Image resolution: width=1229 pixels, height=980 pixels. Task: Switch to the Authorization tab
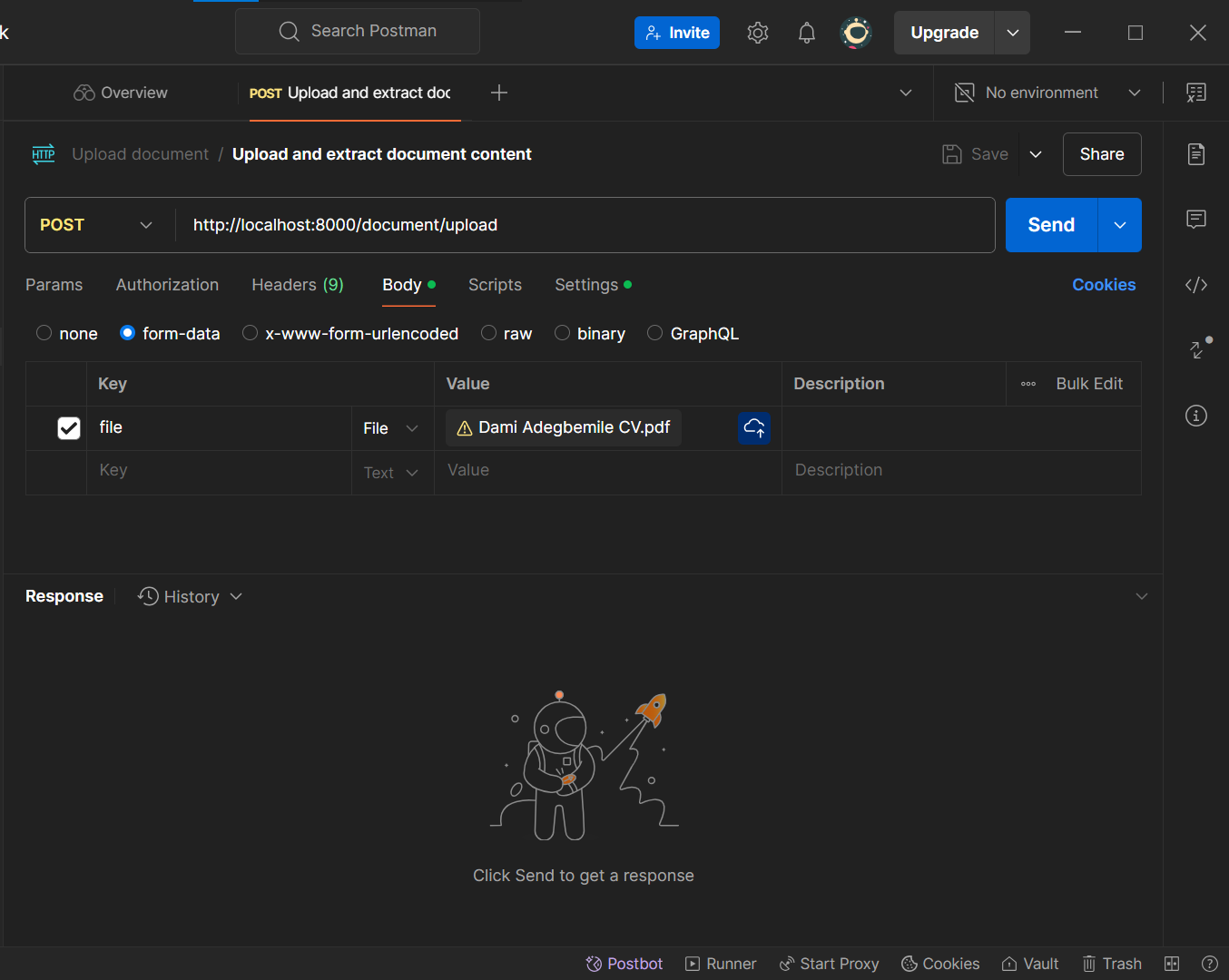click(x=167, y=285)
